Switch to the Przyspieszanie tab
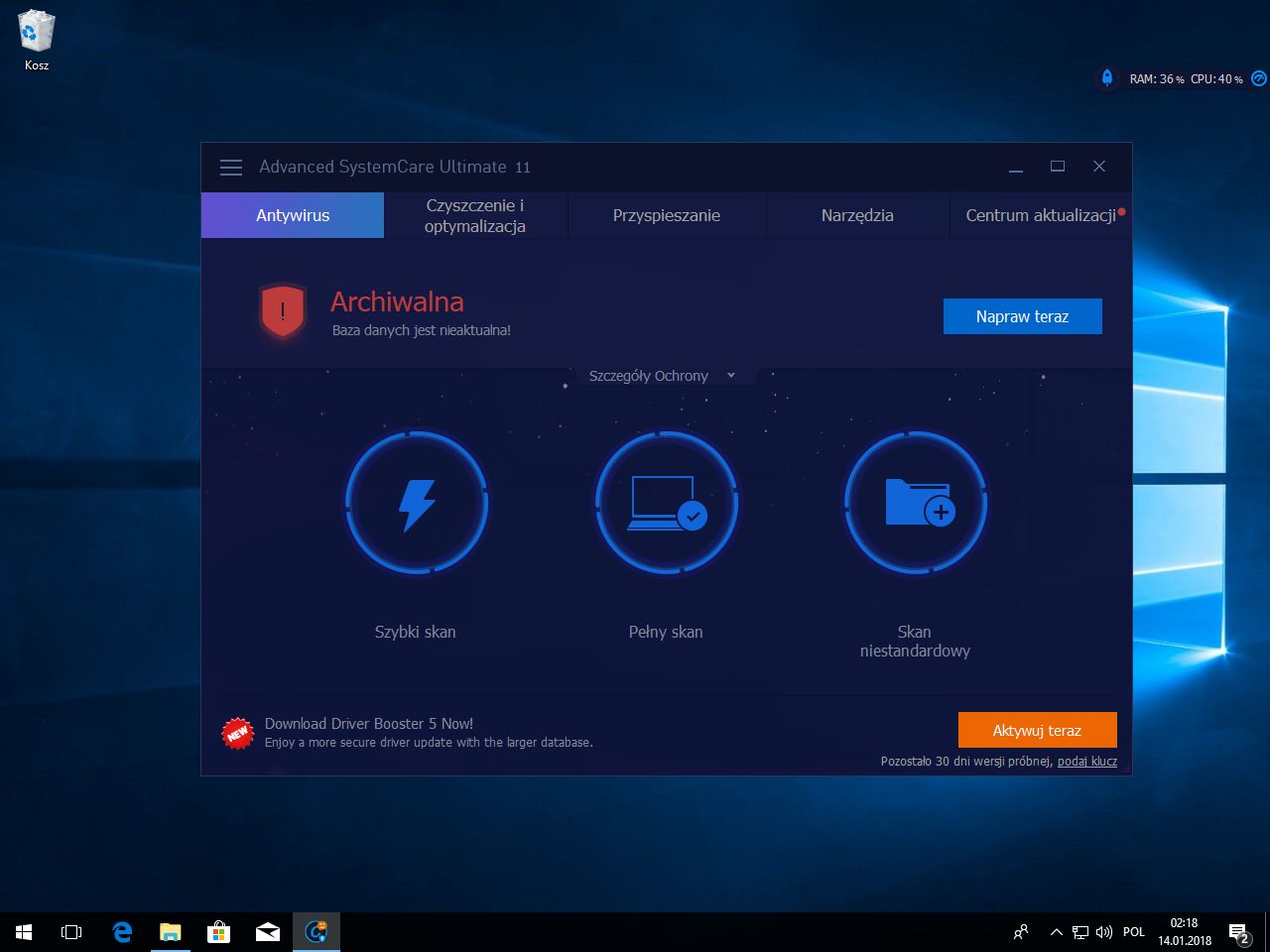This screenshot has width=1270, height=952. tap(667, 215)
